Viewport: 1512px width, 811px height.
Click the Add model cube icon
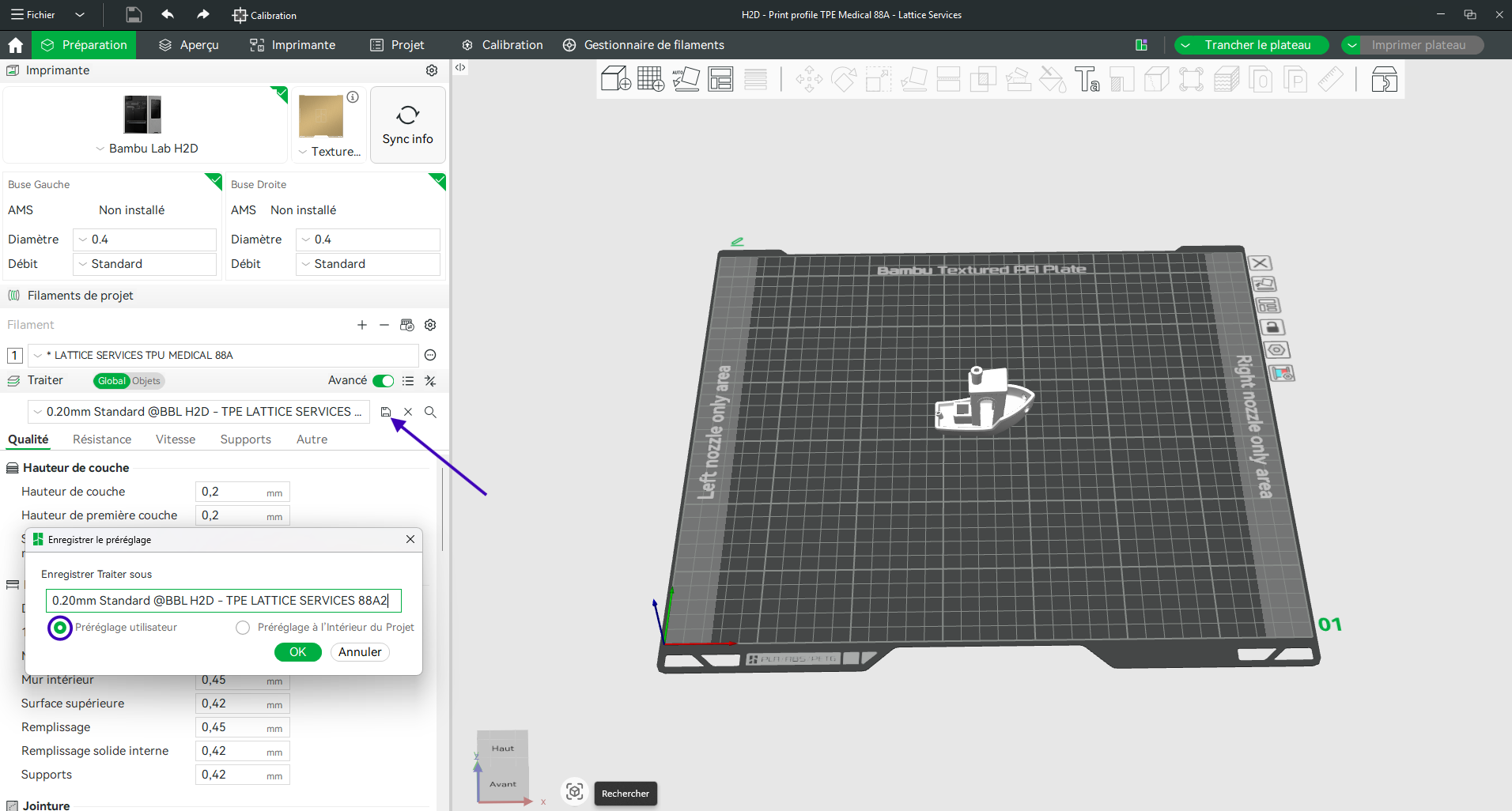616,79
